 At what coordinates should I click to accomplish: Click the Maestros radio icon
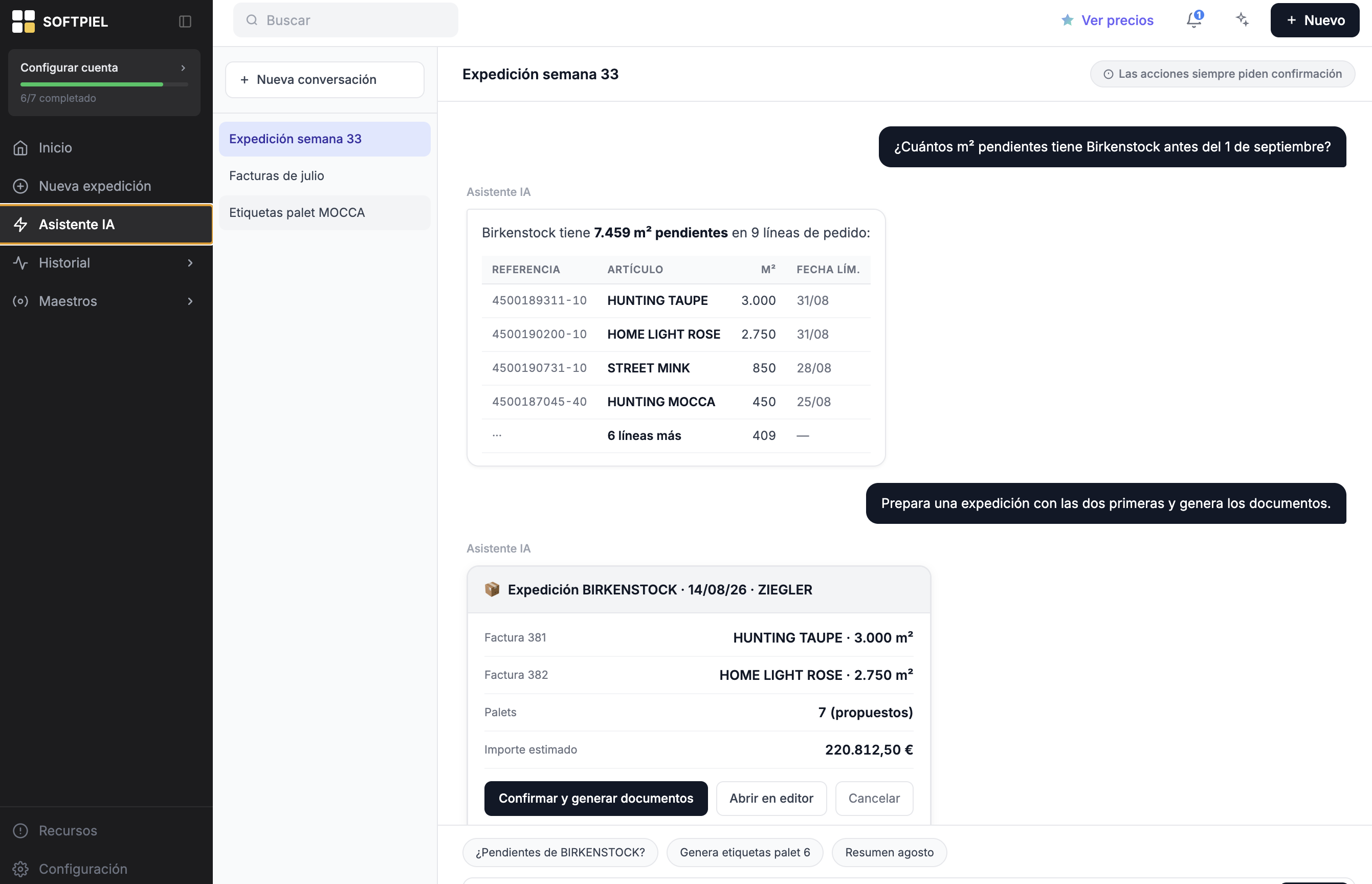(20, 301)
